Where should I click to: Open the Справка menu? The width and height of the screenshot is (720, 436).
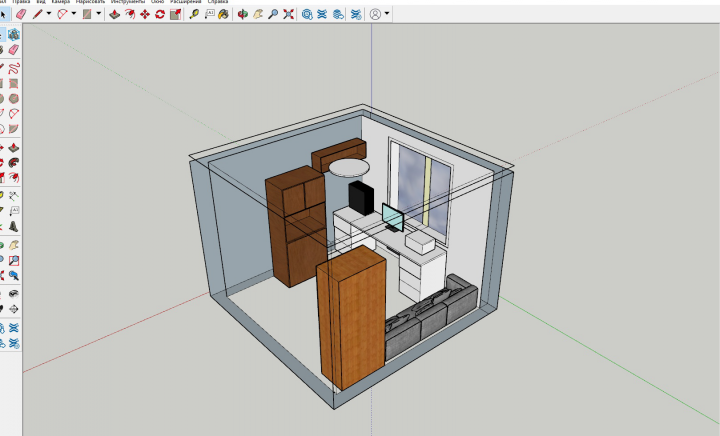218,2
